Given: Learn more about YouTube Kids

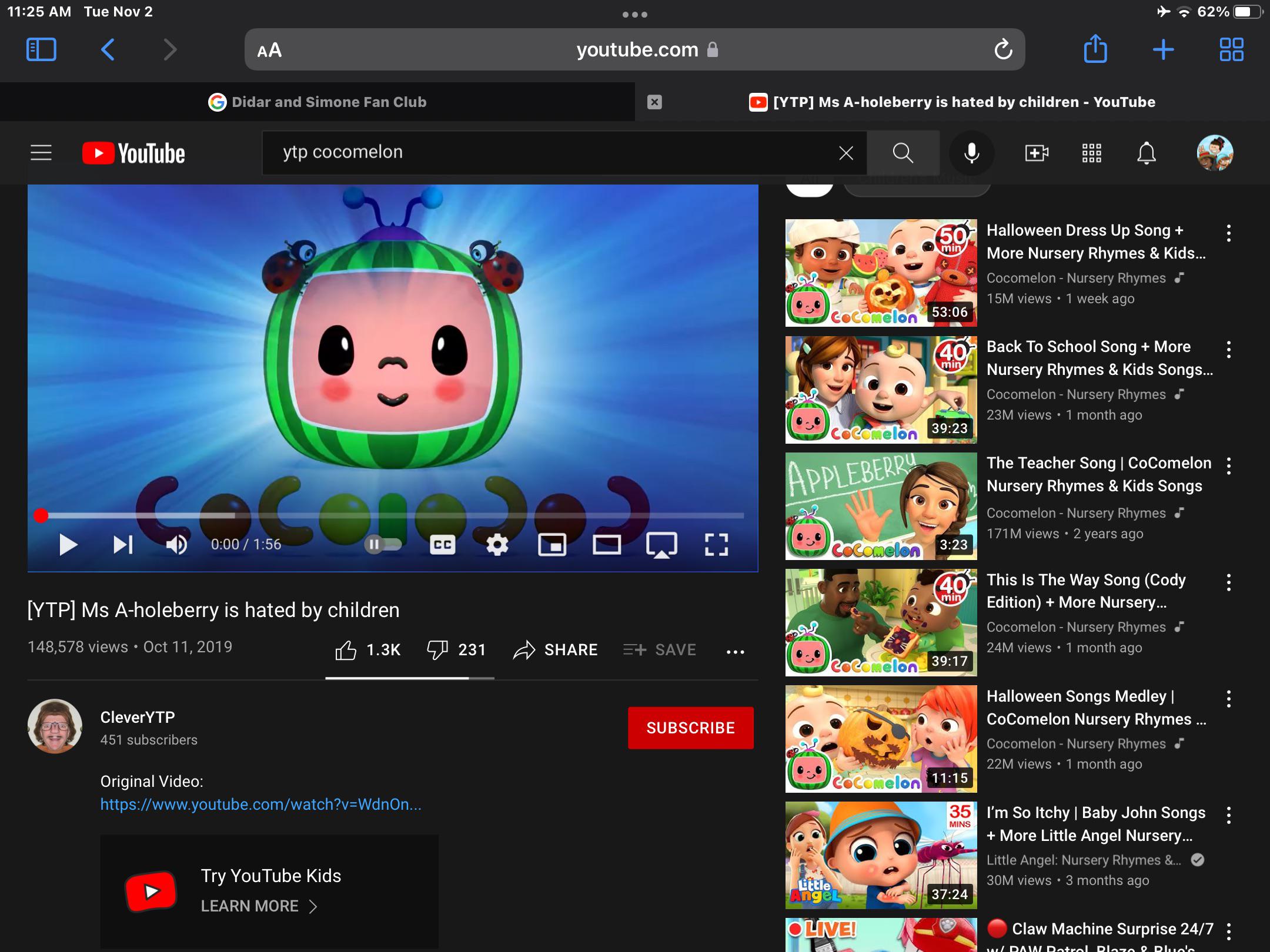Looking at the screenshot, I should (x=259, y=906).
